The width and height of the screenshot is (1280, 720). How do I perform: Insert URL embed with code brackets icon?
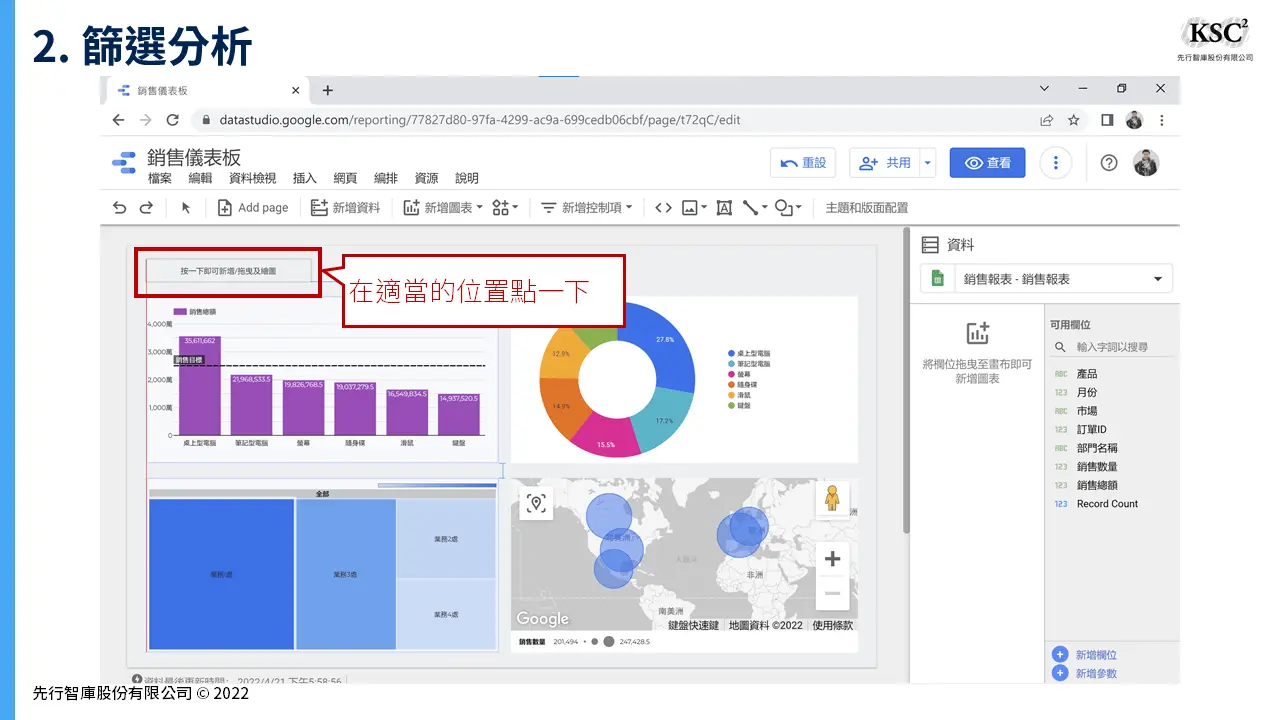point(663,208)
